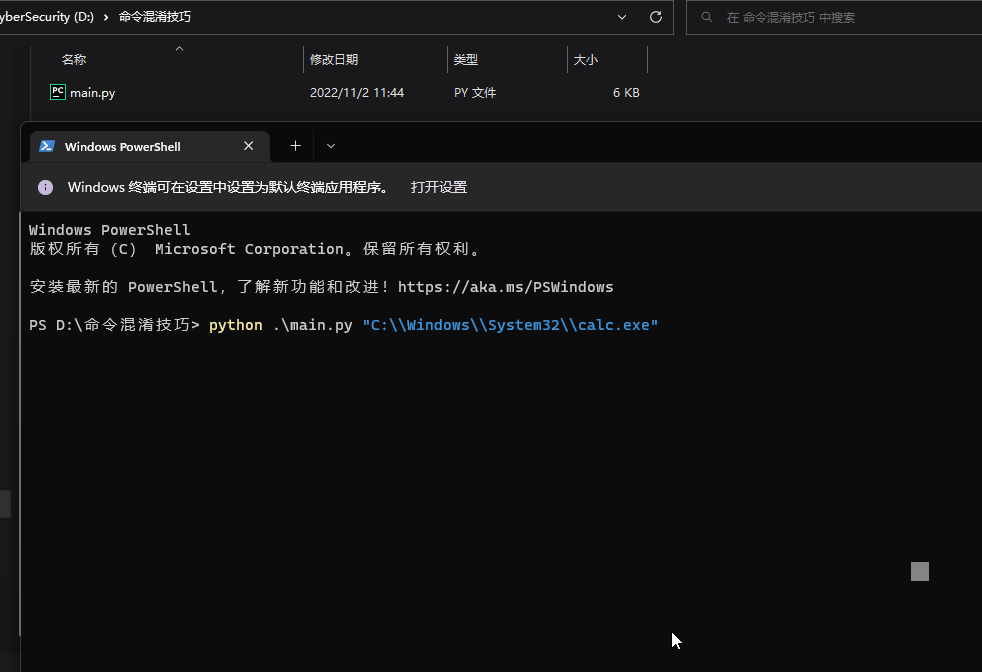Click the refresh icon in Explorer address bar

tap(656, 17)
